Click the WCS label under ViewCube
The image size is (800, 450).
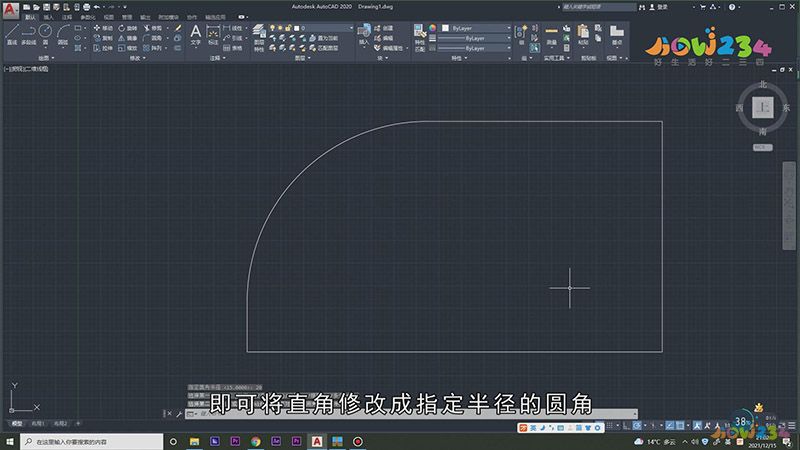[763, 147]
